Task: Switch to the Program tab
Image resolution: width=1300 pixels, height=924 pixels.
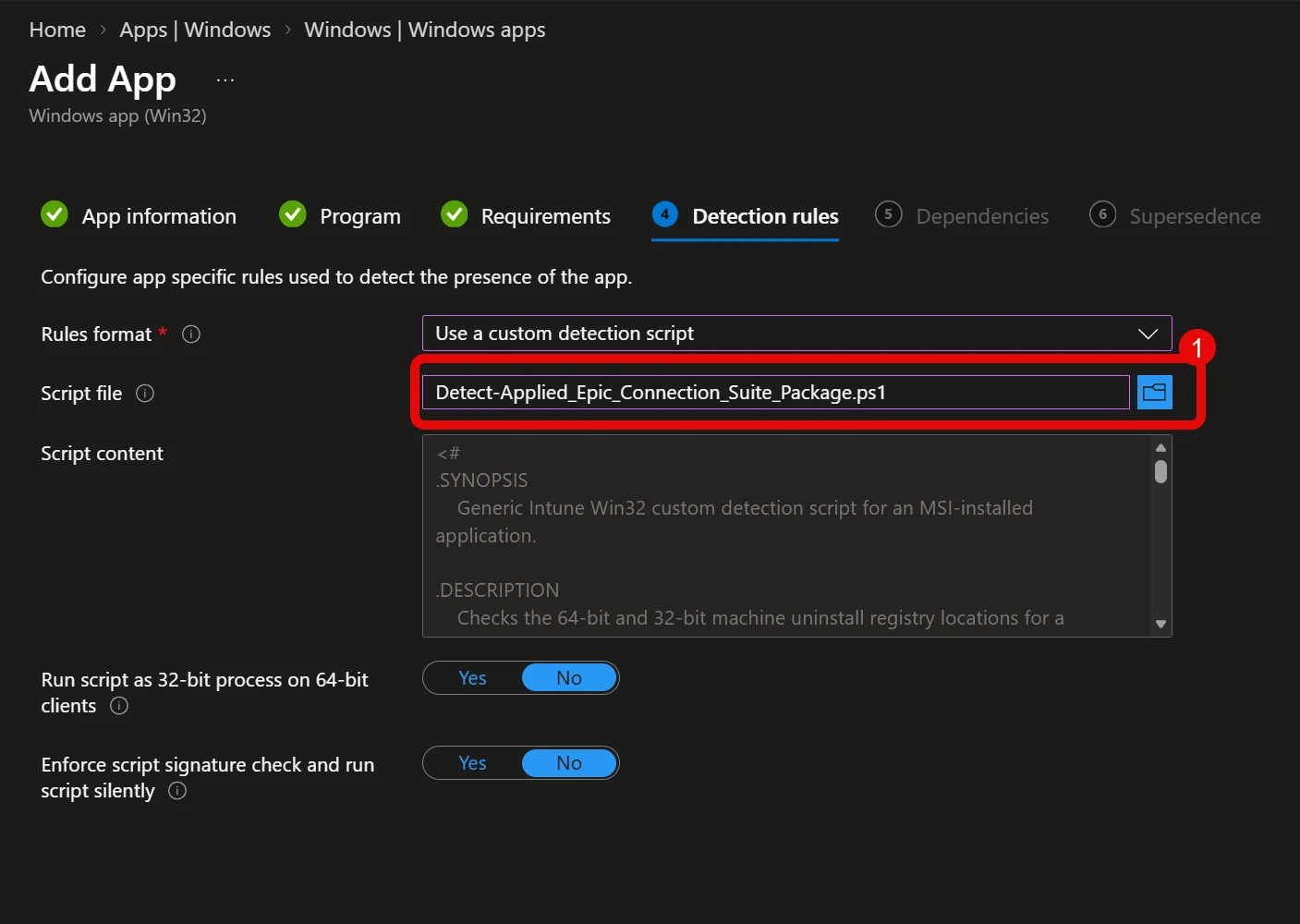Action: (x=340, y=216)
